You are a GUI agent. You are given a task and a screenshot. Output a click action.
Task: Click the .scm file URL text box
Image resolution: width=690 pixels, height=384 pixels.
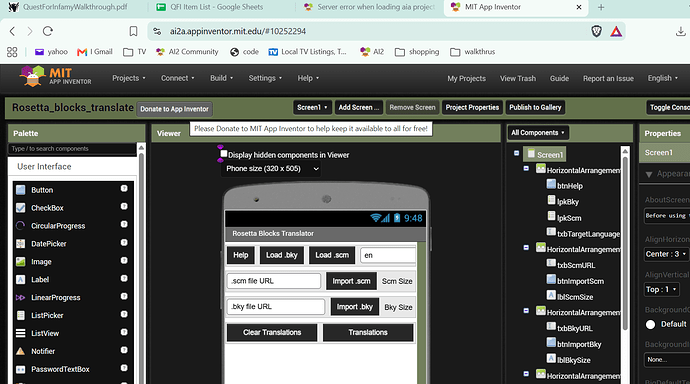click(274, 281)
